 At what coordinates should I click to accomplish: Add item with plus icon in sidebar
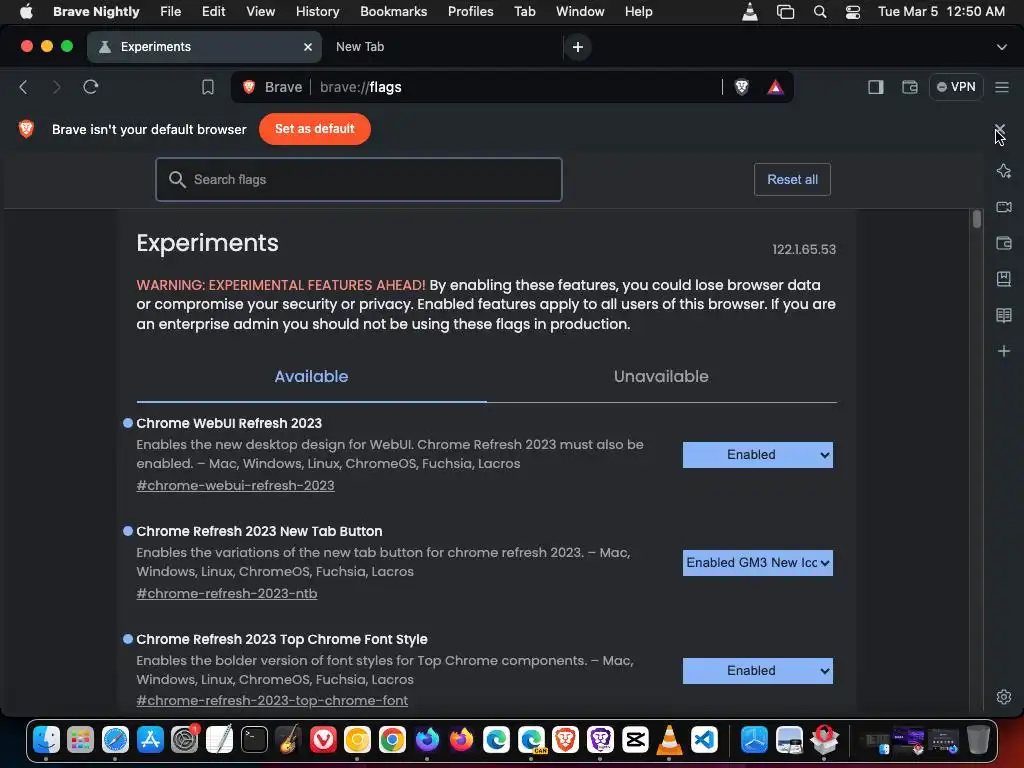pos(1004,351)
